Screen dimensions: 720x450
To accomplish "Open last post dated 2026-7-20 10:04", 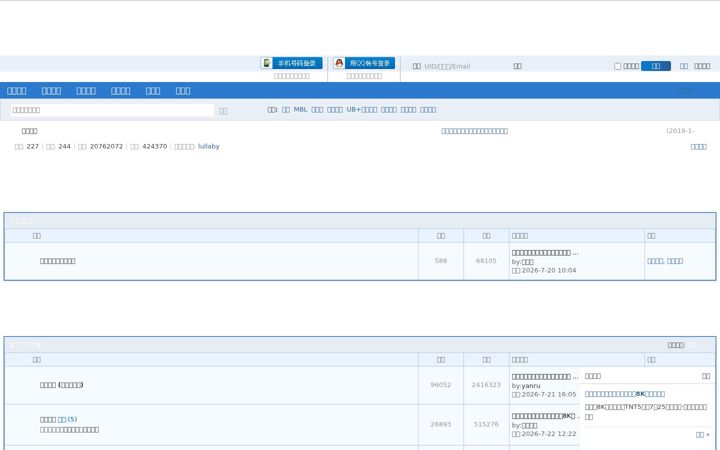I will point(545,253).
